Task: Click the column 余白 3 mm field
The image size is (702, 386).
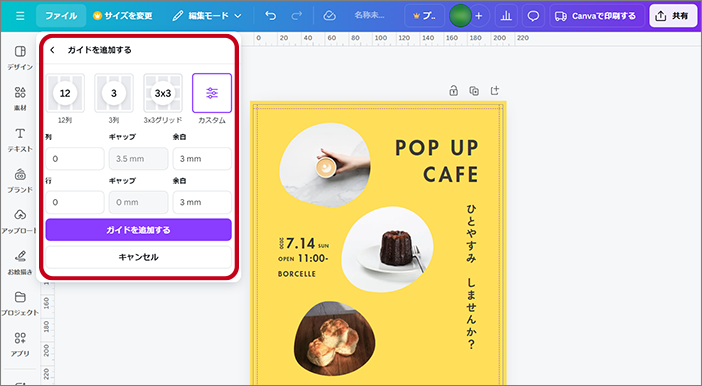Action: (x=202, y=159)
